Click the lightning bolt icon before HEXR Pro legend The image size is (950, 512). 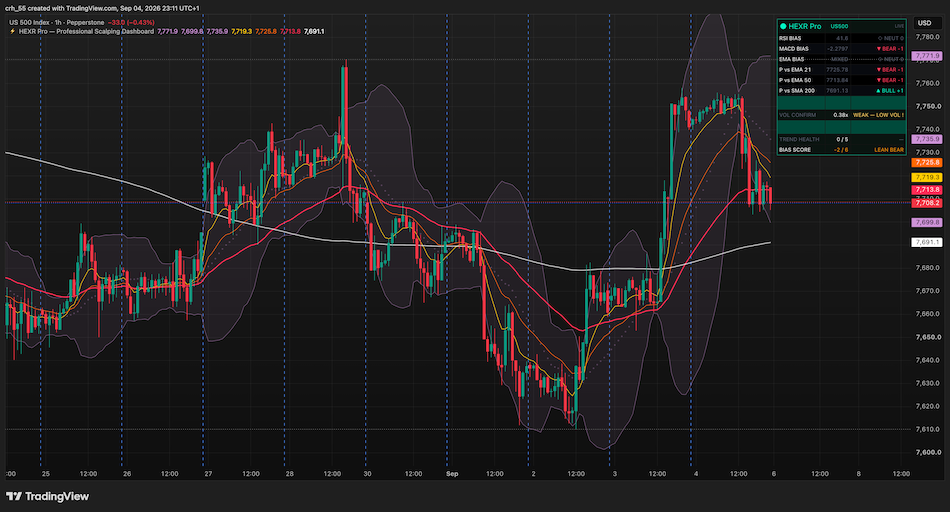click(x=12, y=31)
